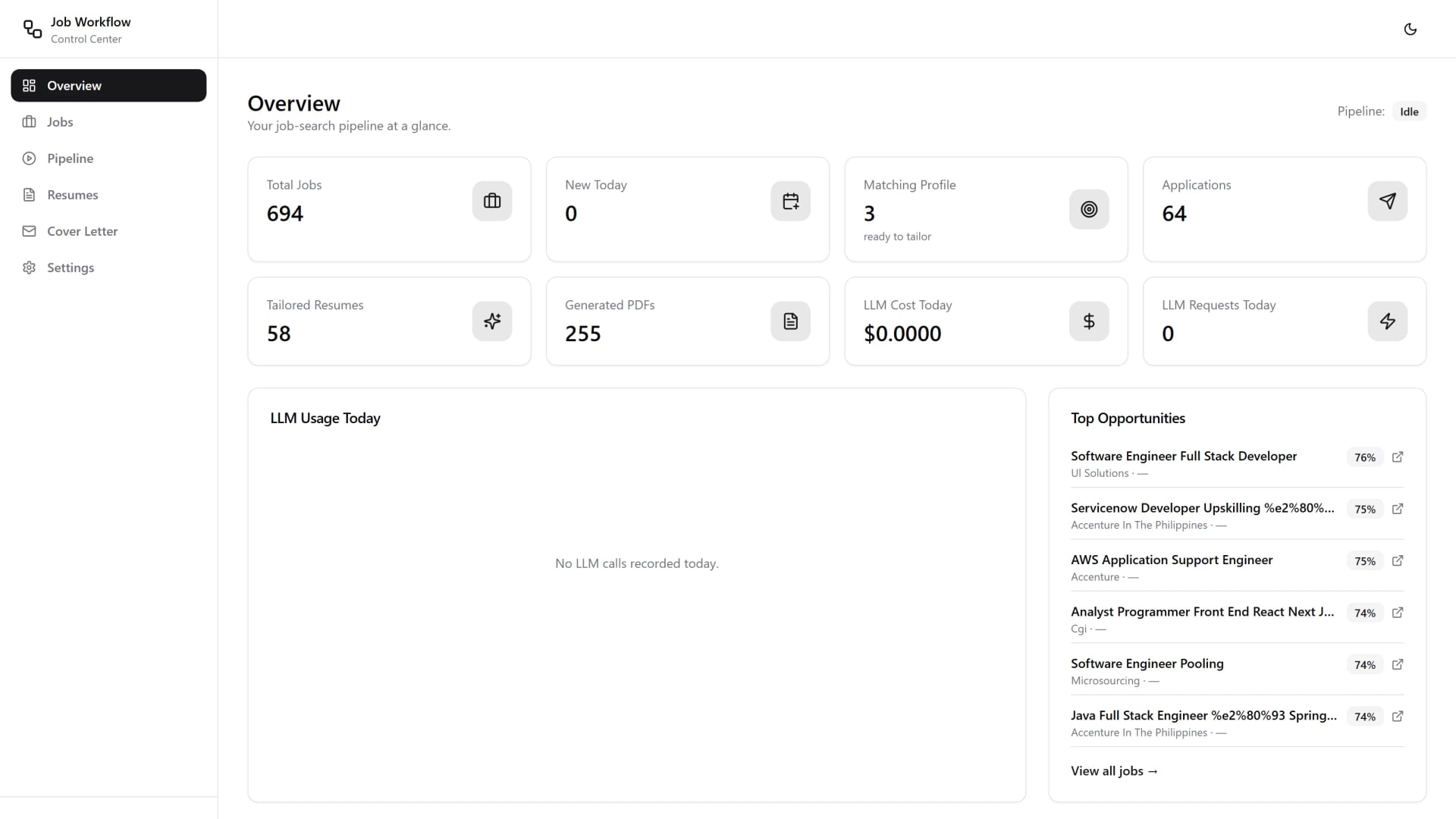
Task: Click the Top Opportunities heading
Action: [x=1128, y=418]
